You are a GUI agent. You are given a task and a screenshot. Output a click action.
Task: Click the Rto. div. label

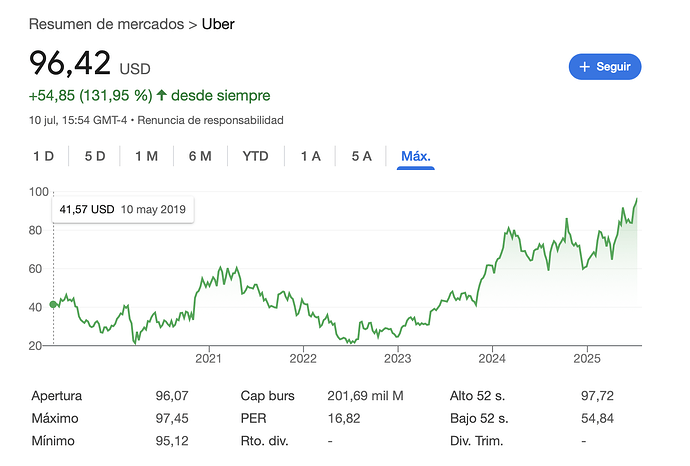tap(264, 440)
